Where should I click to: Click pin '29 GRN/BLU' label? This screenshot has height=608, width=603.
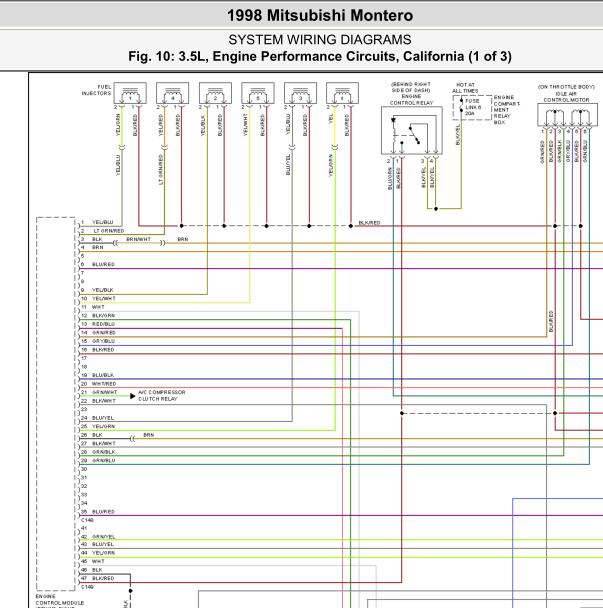click(98, 461)
